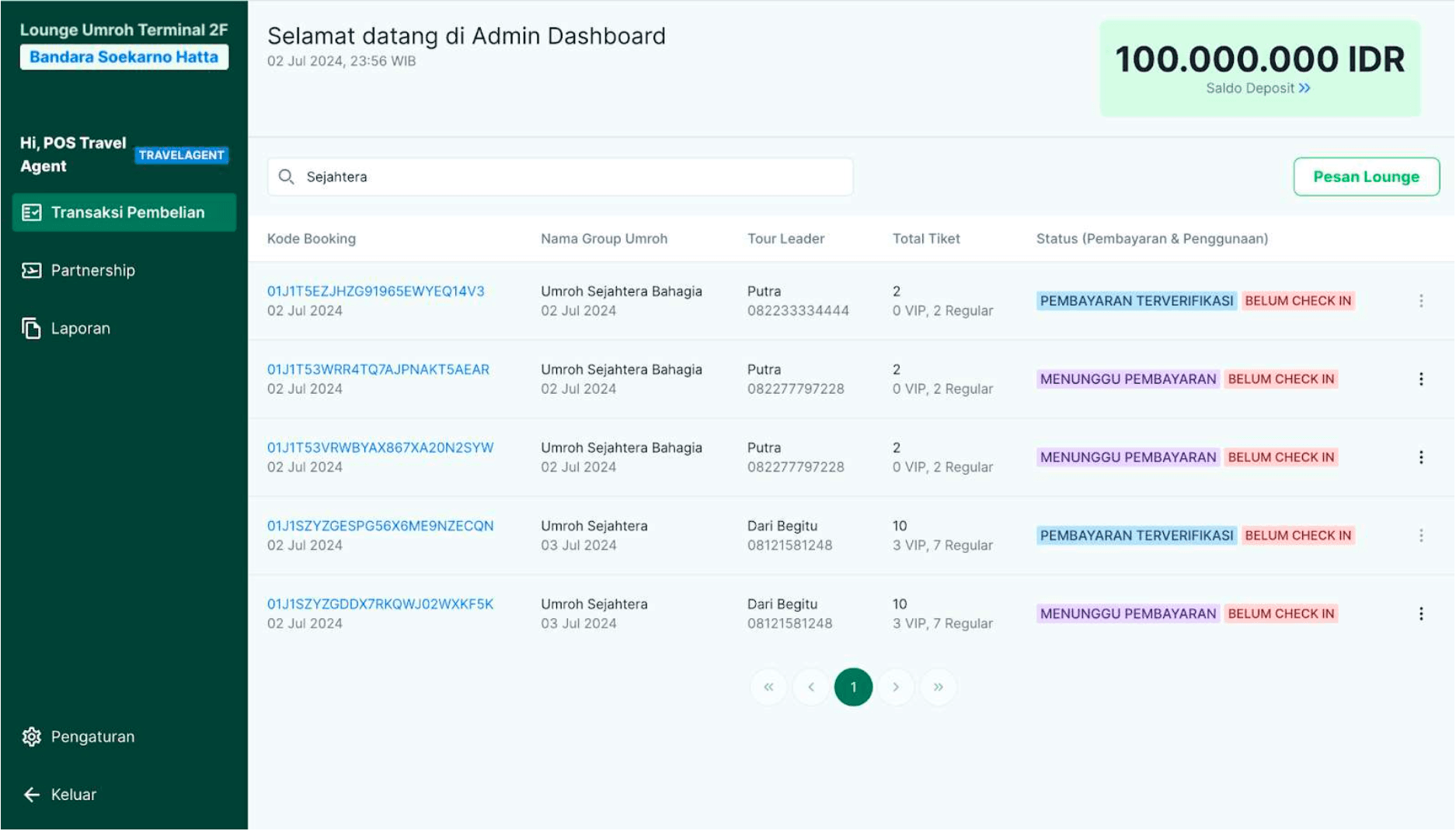Click MENUNGGU PEMBAYARAN badge for booking 01J1SZYZGDDX7RKQWJ02WXKF5K
1456x831 pixels.
(1127, 614)
